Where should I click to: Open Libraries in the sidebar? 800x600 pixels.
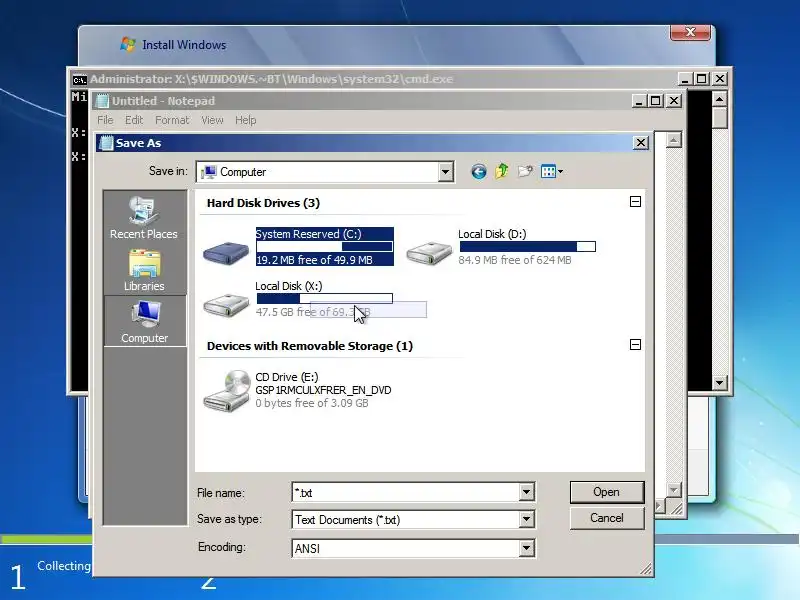pos(144,270)
